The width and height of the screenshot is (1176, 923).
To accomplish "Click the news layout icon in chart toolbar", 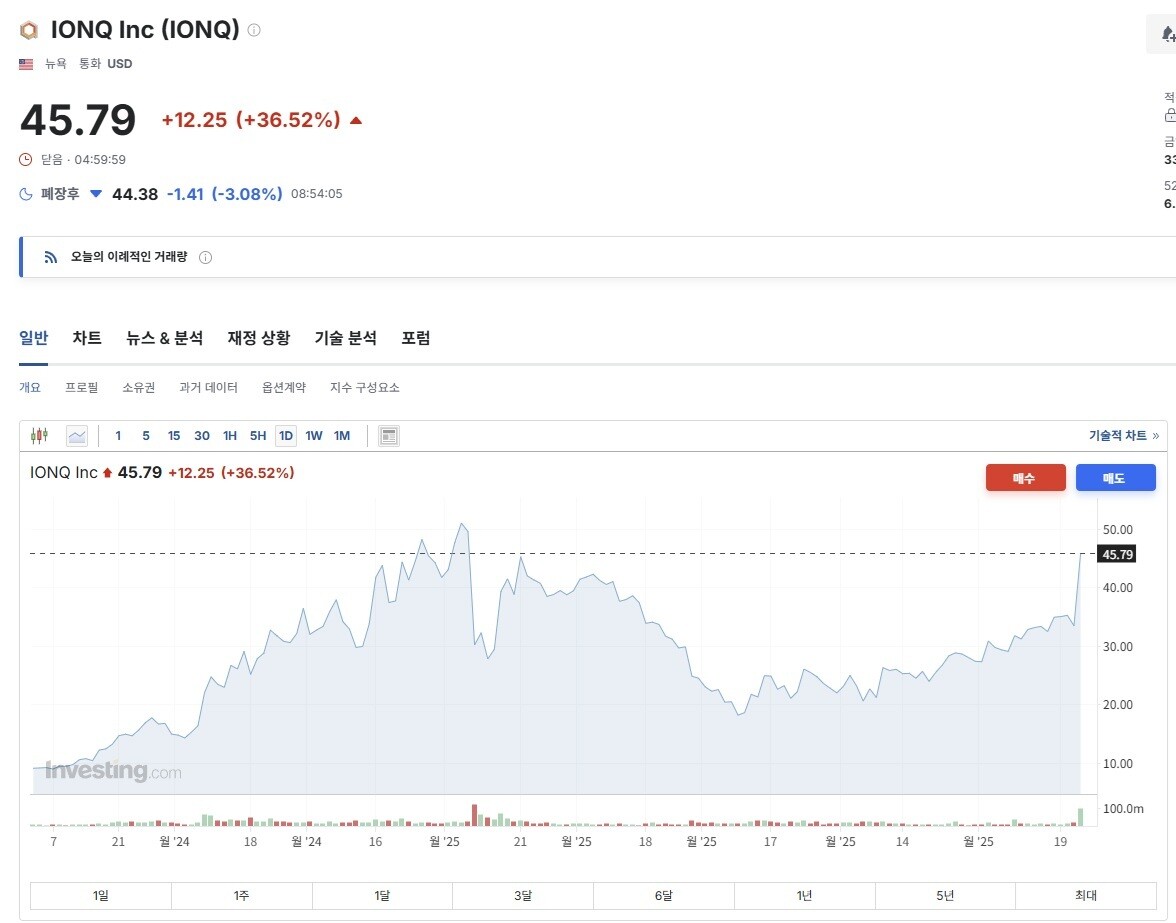I will tap(389, 436).
